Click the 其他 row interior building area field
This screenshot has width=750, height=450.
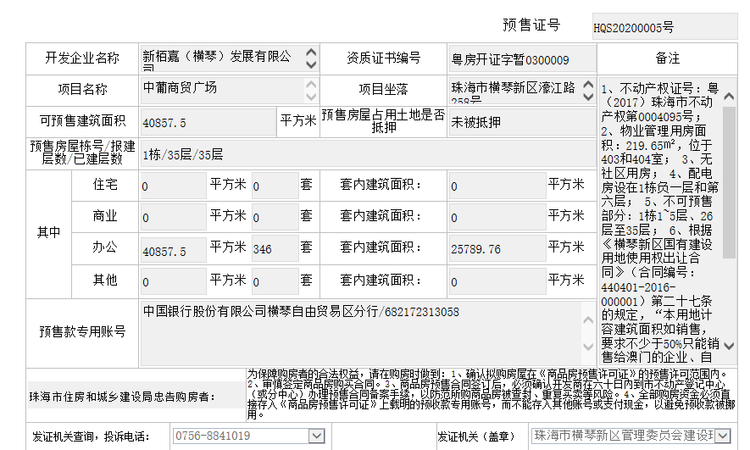pos(497,282)
